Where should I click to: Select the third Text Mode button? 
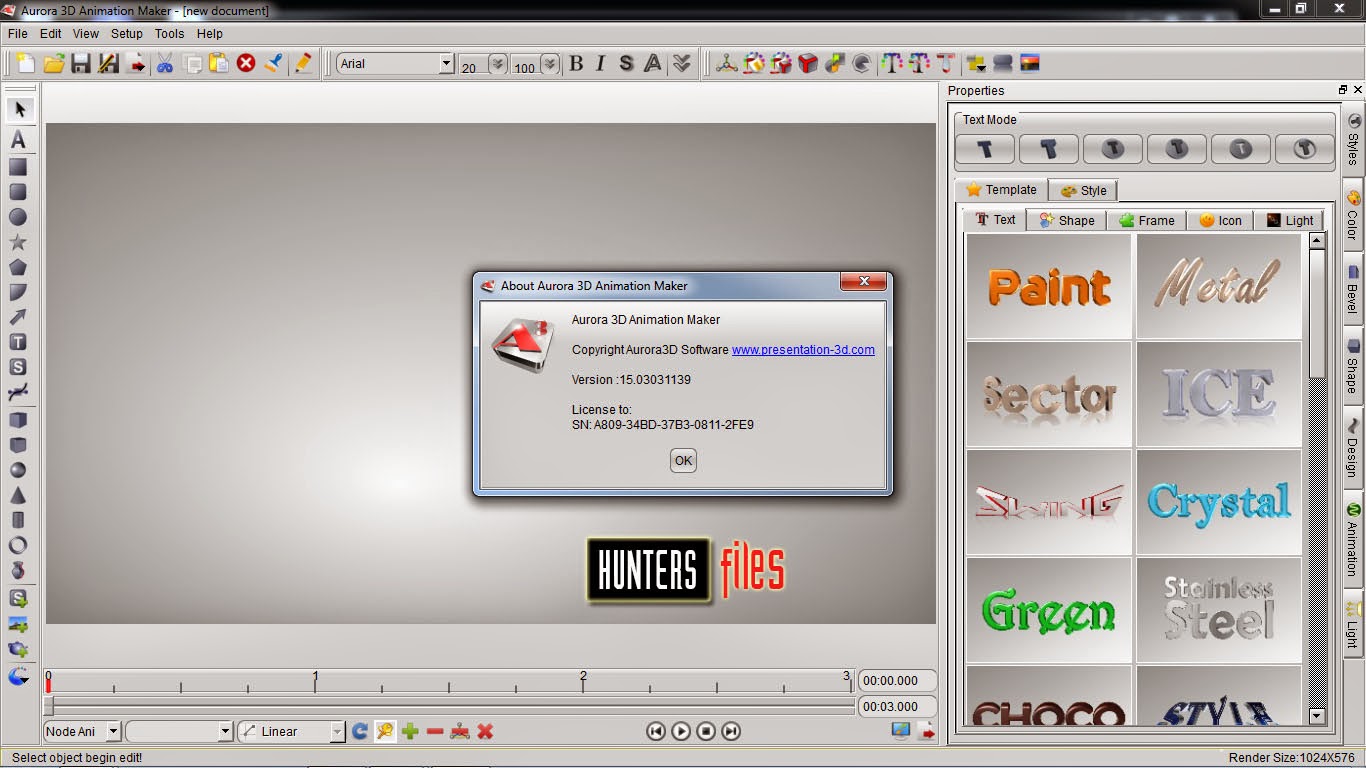click(x=1113, y=149)
